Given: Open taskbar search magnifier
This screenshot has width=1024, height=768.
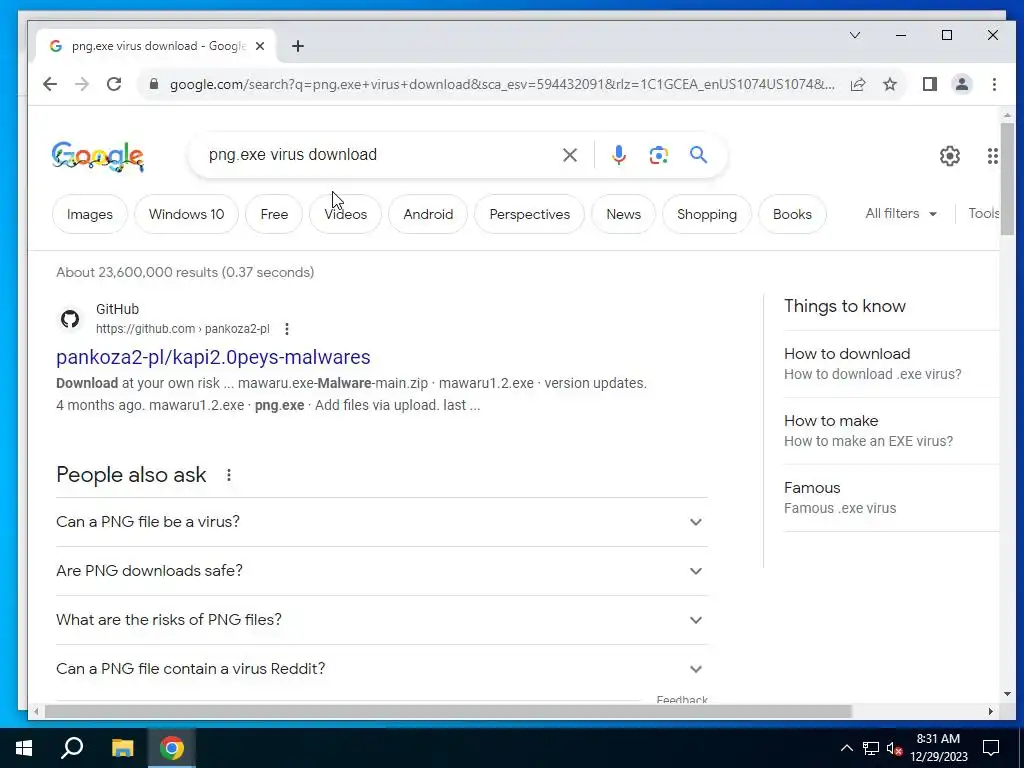Looking at the screenshot, I should (72, 748).
